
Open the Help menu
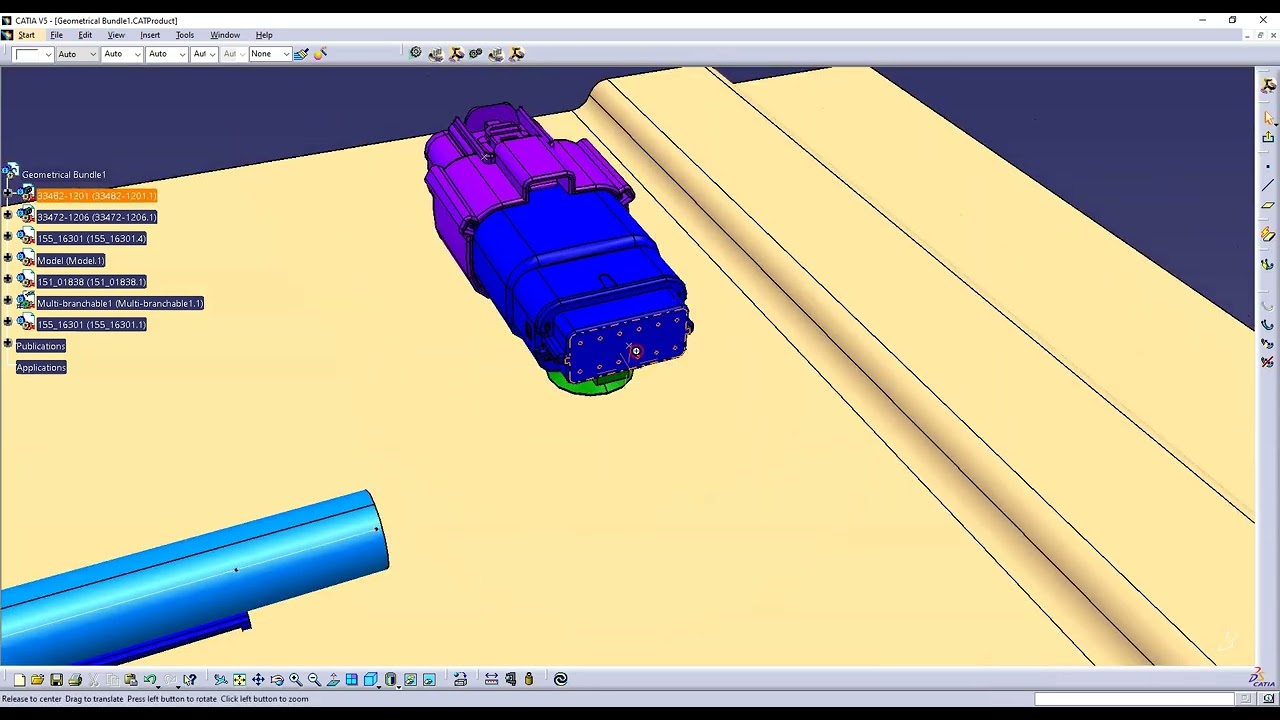264,35
